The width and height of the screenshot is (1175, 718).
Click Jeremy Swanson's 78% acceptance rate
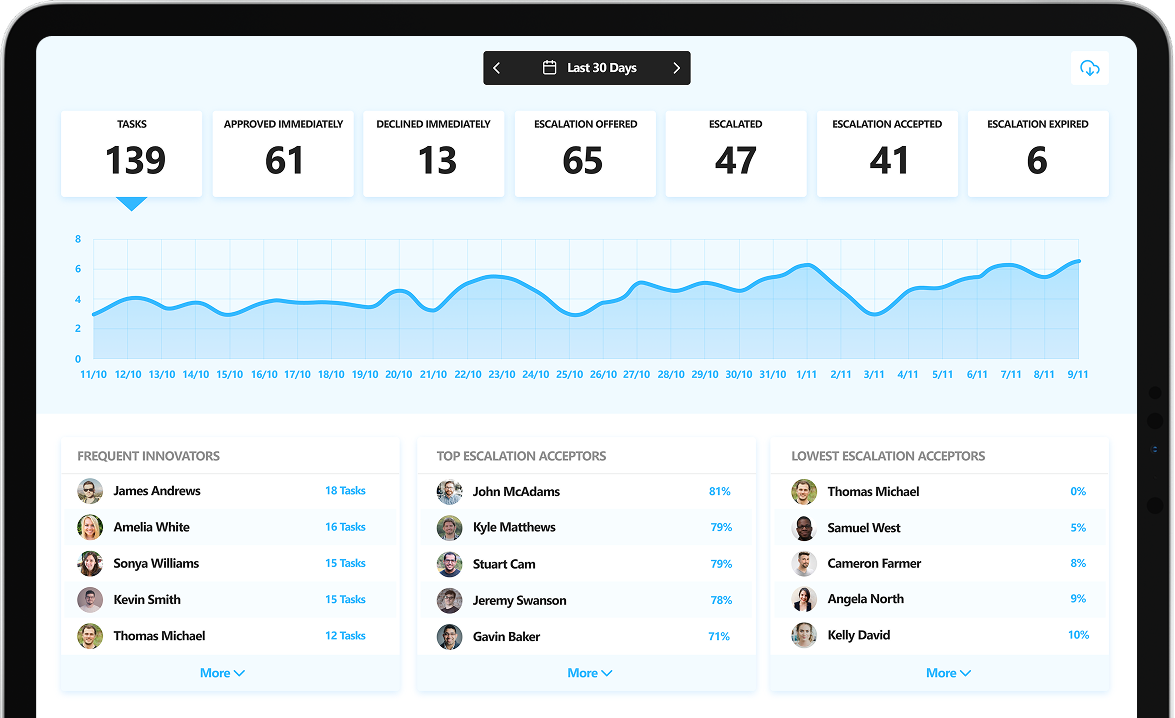pos(721,600)
